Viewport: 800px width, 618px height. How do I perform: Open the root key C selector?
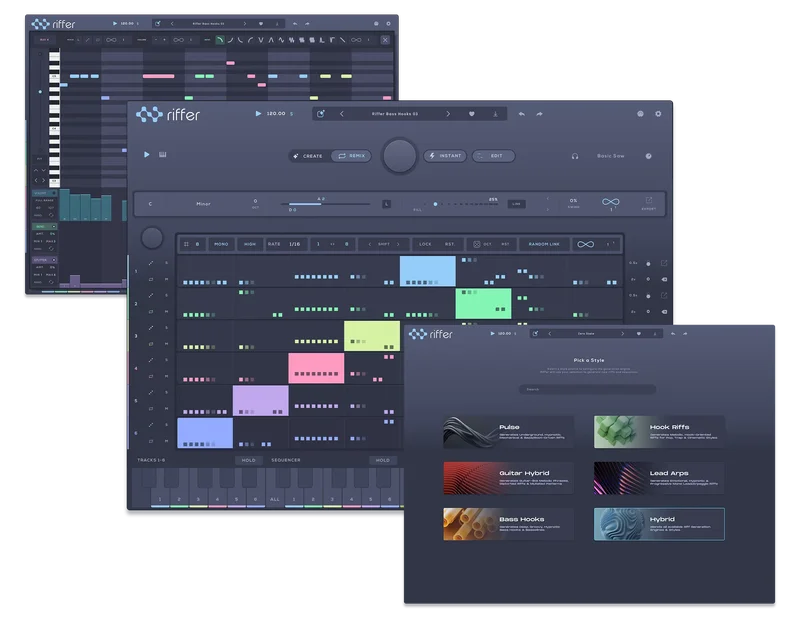click(150, 204)
